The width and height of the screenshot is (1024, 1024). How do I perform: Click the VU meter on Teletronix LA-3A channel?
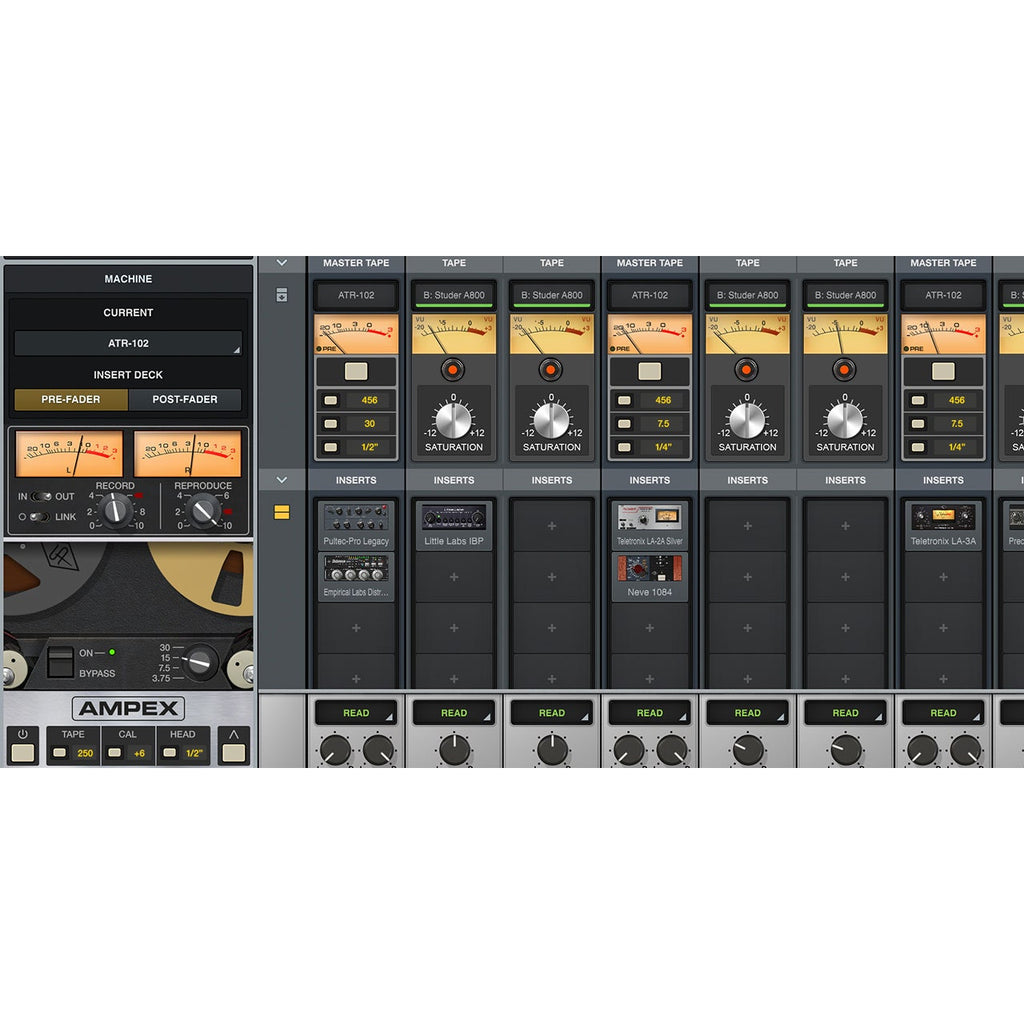(943, 334)
